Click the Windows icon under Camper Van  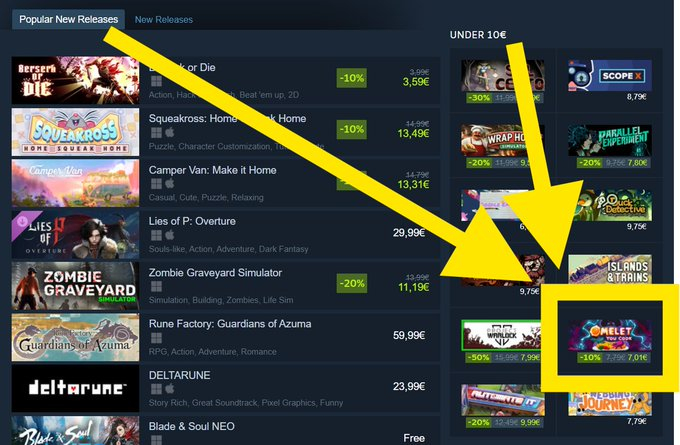156,183
